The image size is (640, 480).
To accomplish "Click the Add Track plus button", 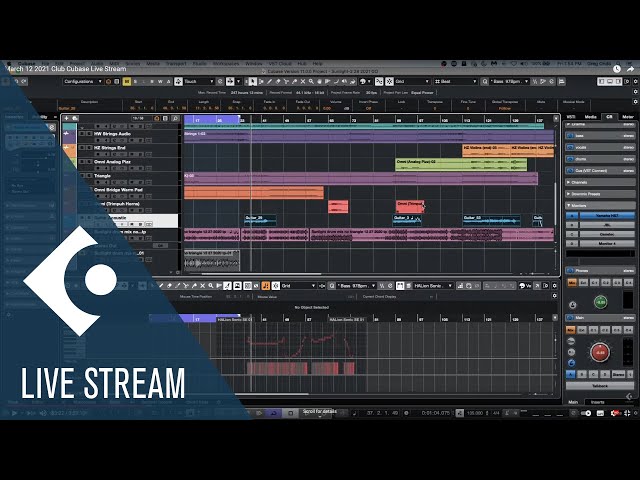I will tap(67, 118).
